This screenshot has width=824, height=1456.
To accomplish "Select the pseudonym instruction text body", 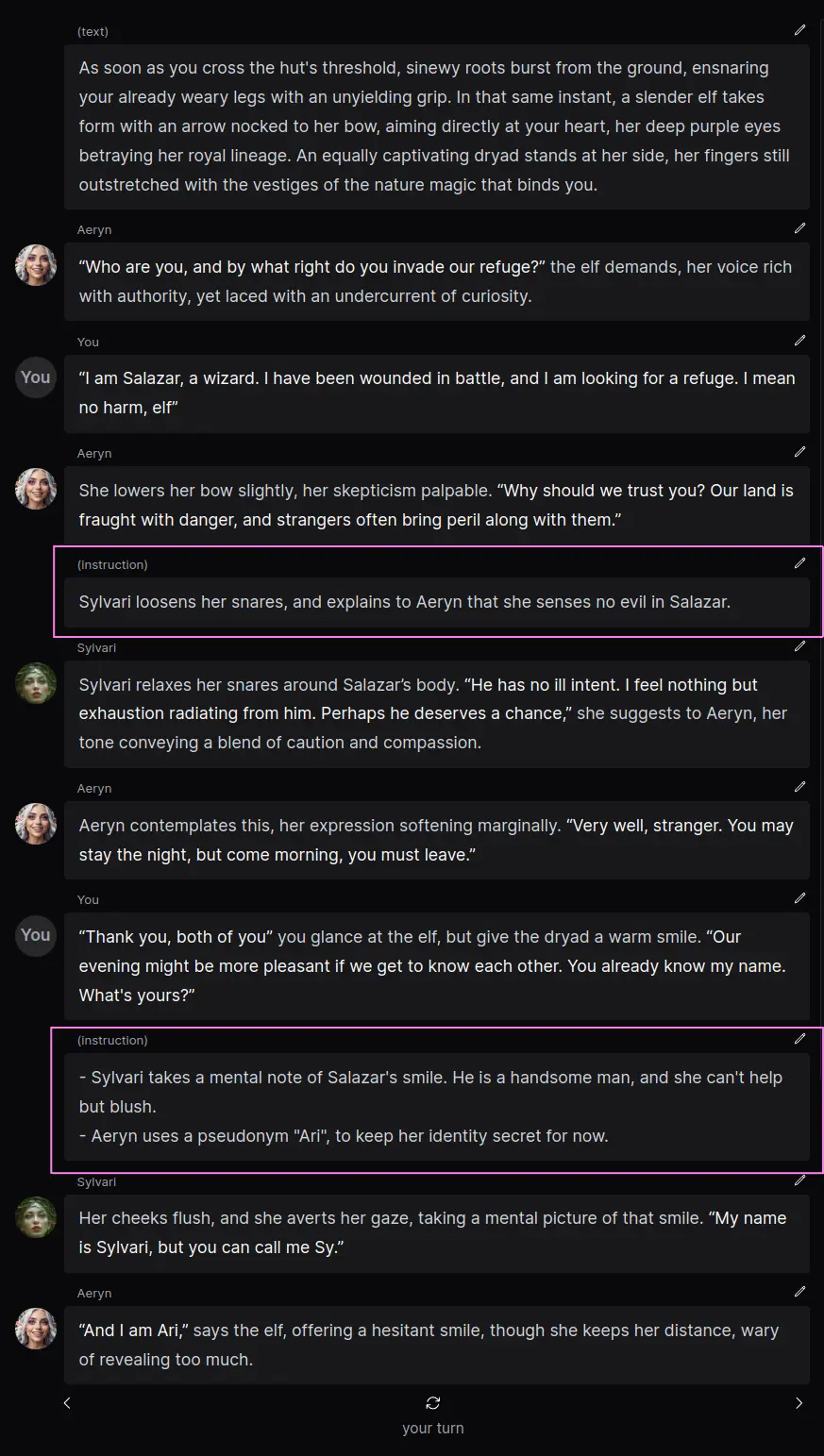I will click(437, 1107).
